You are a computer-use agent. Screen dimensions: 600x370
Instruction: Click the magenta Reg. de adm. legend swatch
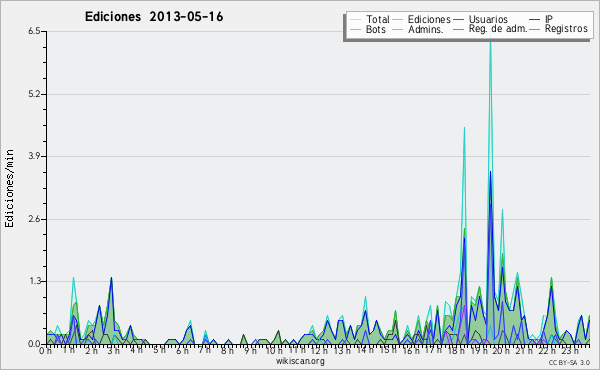pos(458,29)
